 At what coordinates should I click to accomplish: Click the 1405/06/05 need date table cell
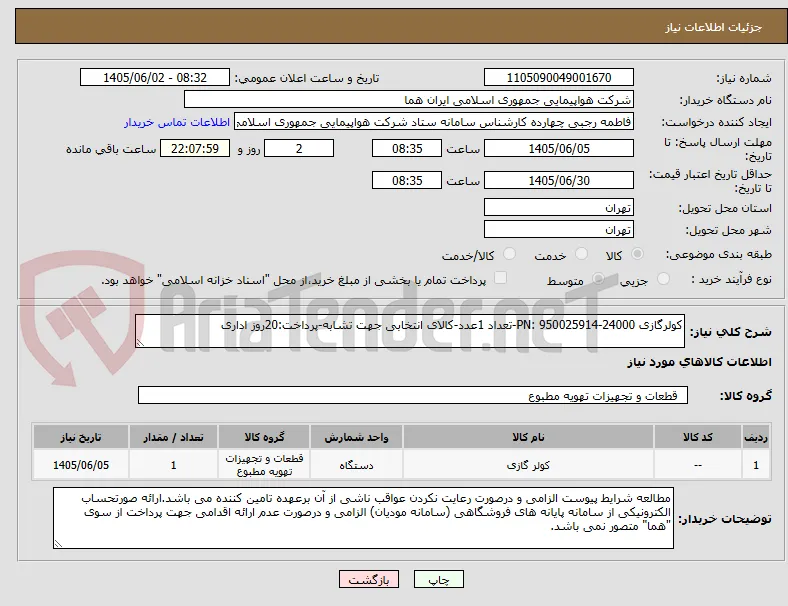click(81, 465)
